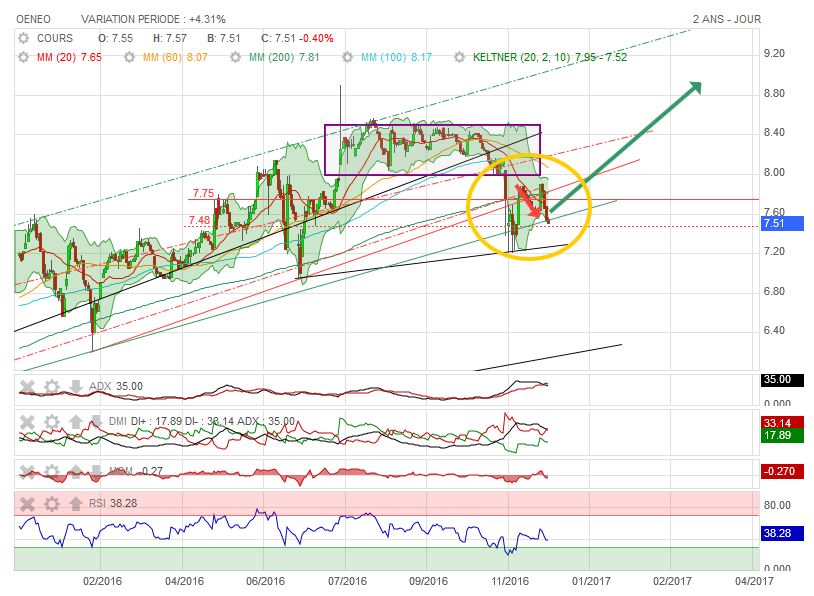The height and width of the screenshot is (596, 814).
Task: Click the blue 7.51 current price tag
Action: [782, 224]
